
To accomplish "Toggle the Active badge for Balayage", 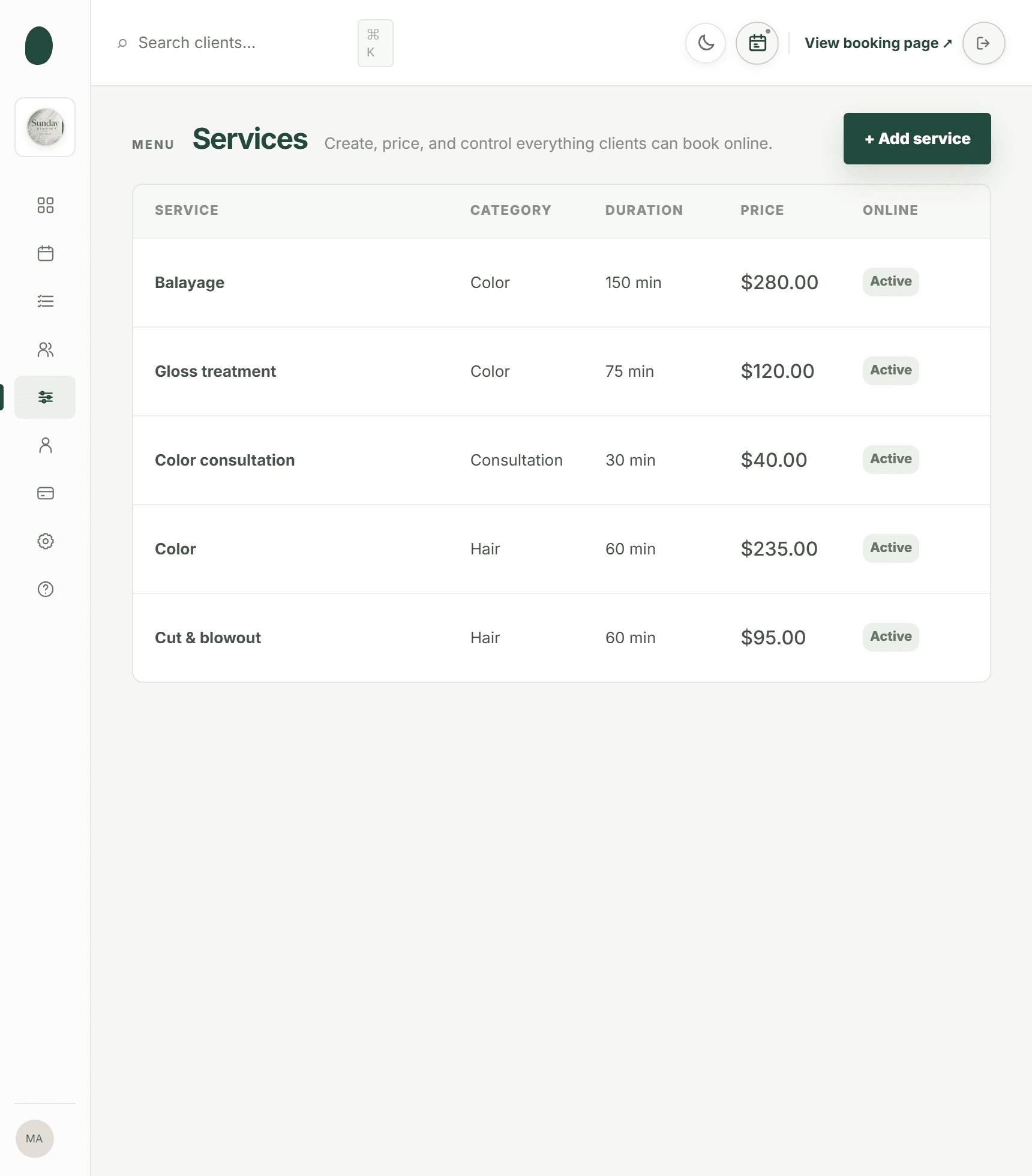I will 891,281.
